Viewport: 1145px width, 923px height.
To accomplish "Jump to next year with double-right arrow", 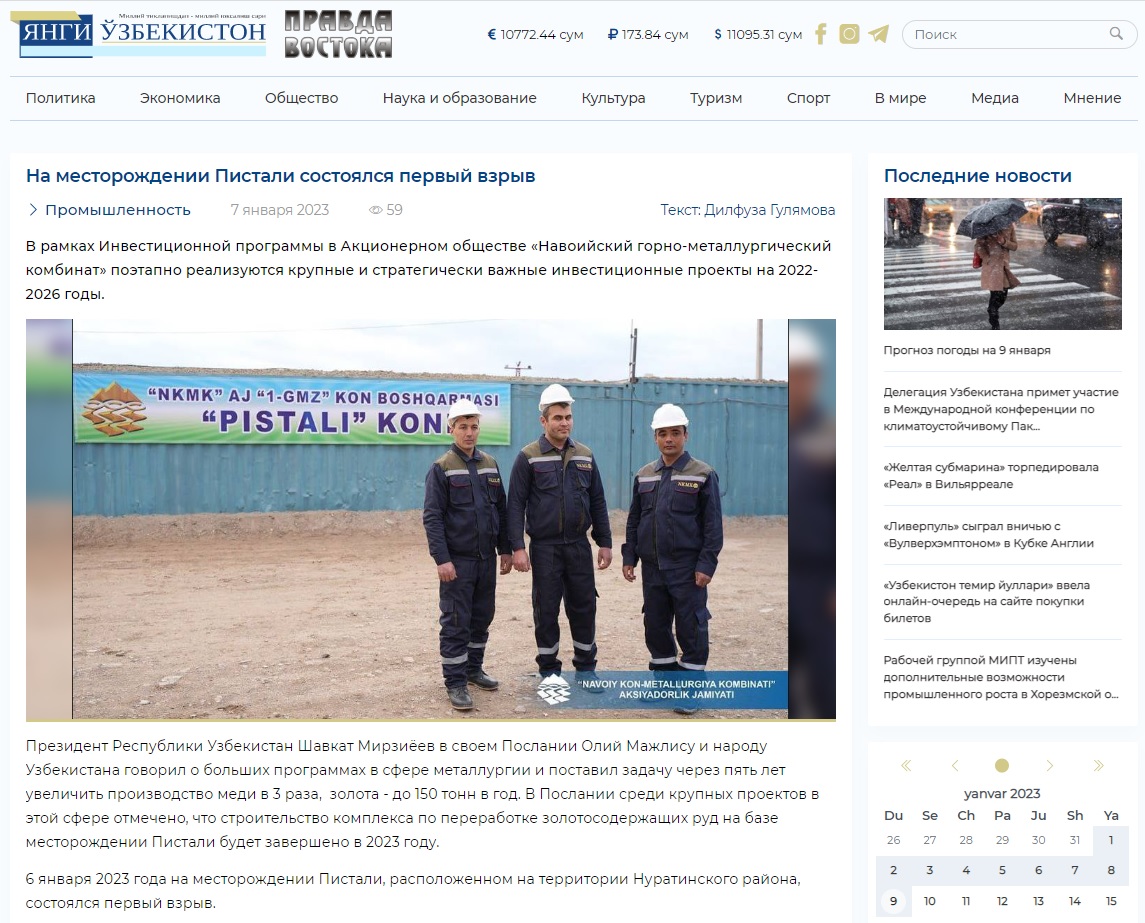I will click(x=1098, y=766).
